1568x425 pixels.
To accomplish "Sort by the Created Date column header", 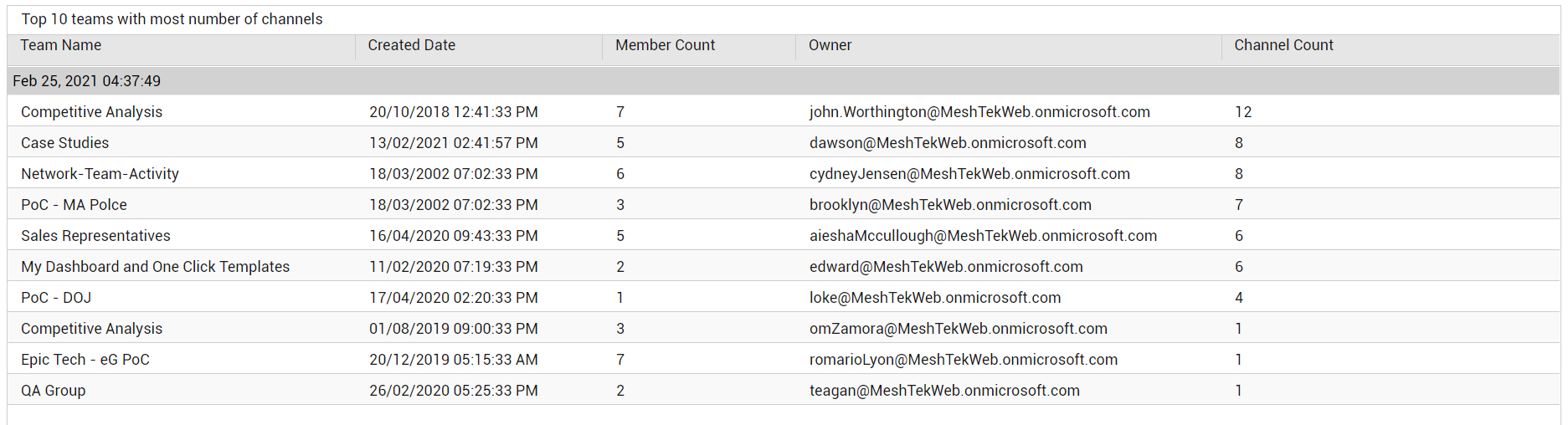I will point(412,45).
